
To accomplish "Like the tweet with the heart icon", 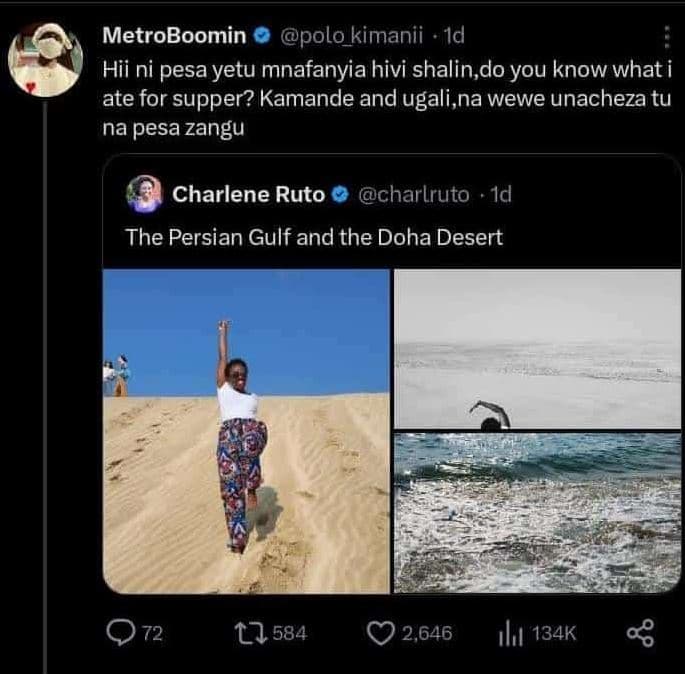I will (381, 632).
